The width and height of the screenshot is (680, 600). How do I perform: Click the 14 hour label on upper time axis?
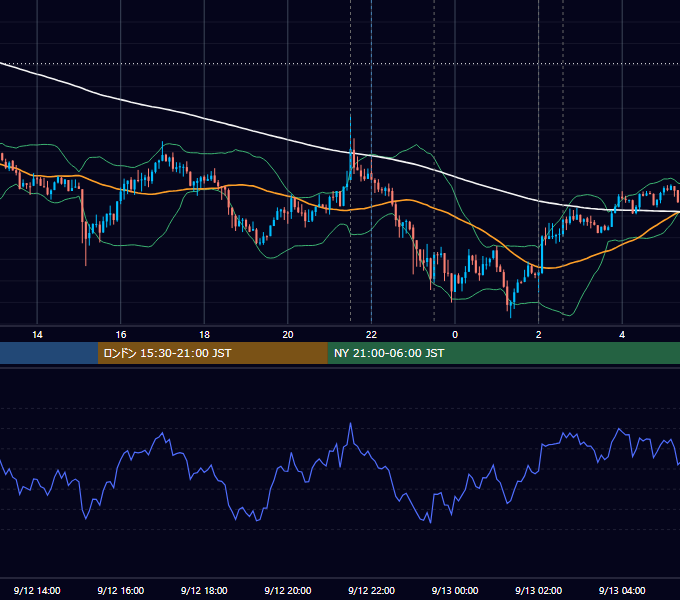tap(37, 335)
